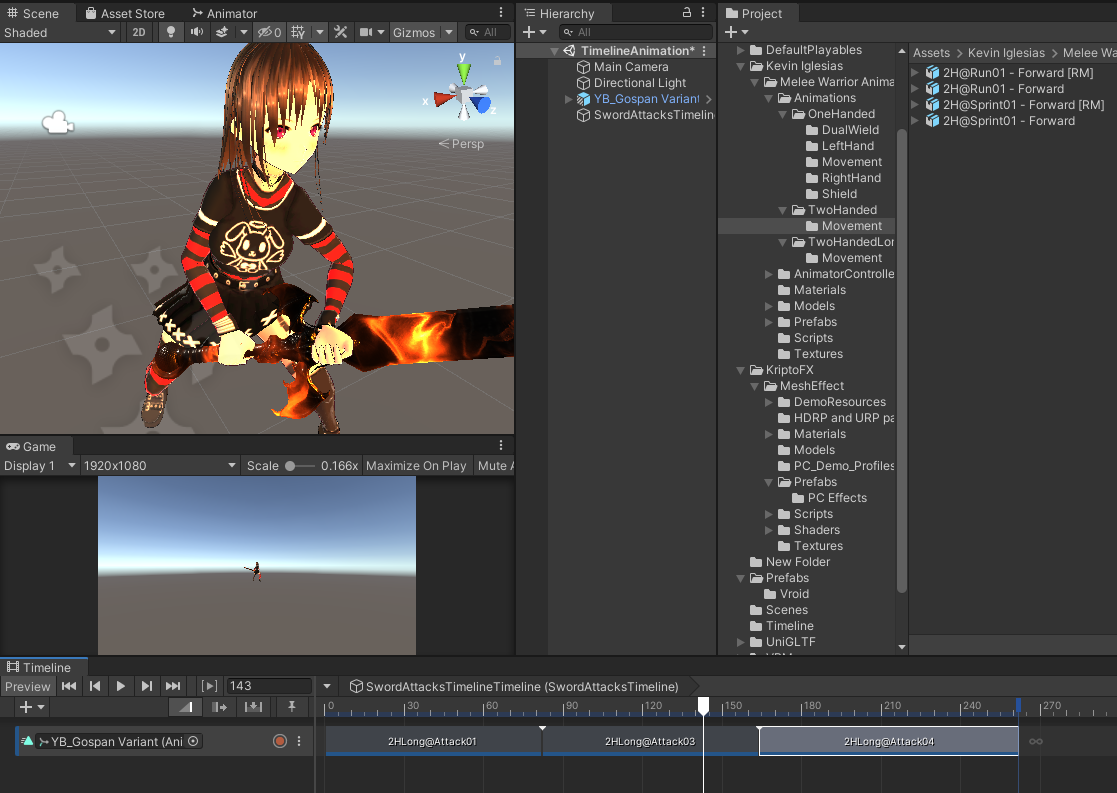Open Game panel more-options menu
Viewport: 1117px width, 793px height.
tap(501, 445)
